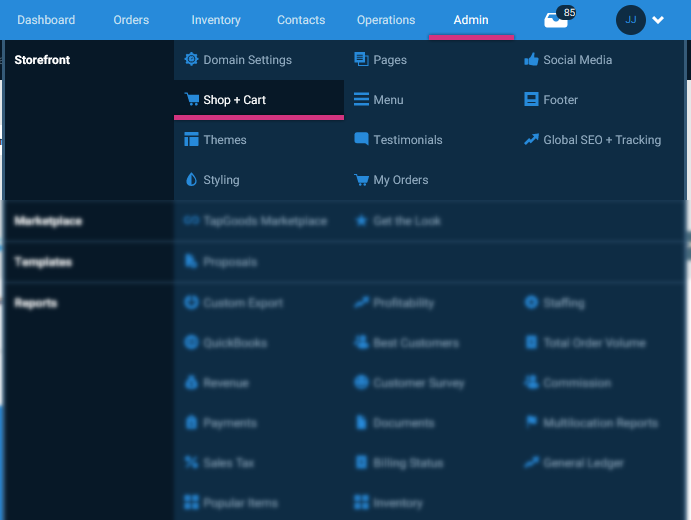Open My Orders
The height and width of the screenshot is (520, 691).
click(x=401, y=180)
